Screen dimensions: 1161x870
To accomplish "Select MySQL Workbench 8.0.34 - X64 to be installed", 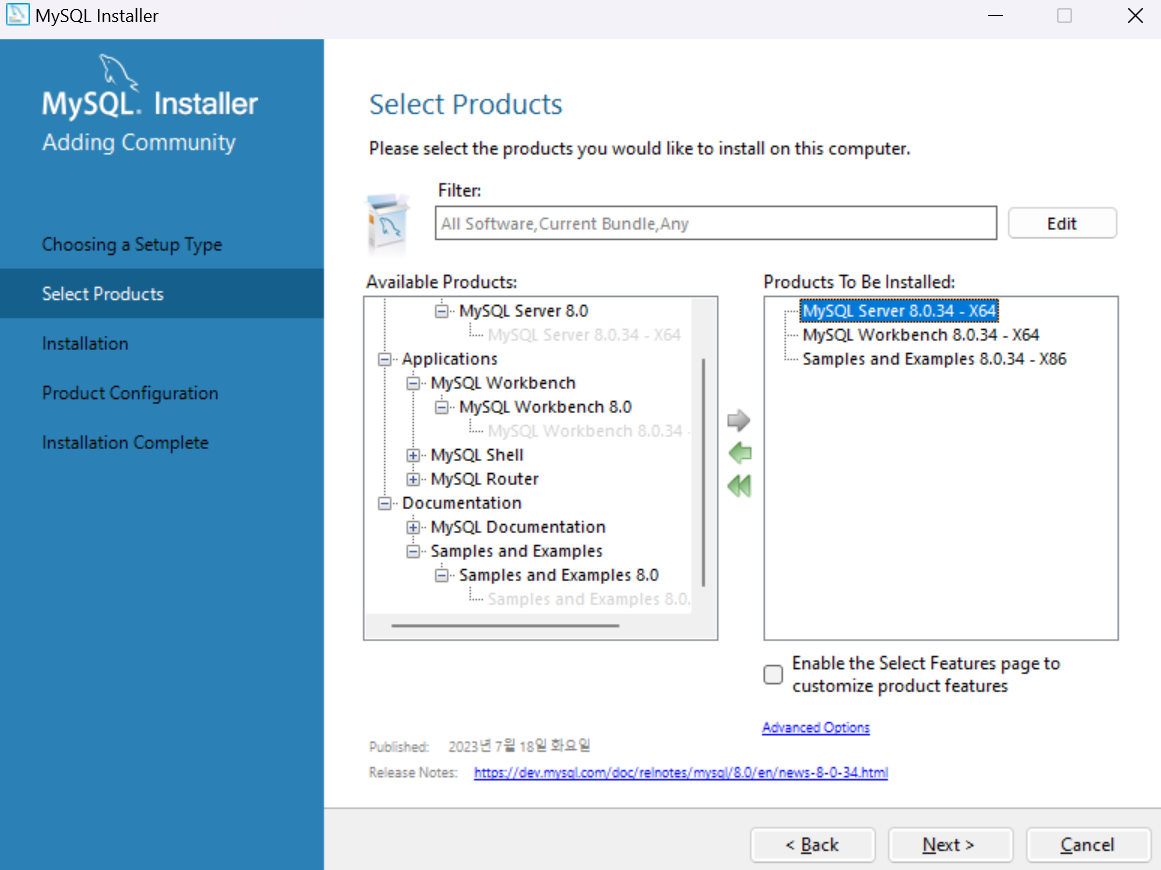I will (920, 335).
